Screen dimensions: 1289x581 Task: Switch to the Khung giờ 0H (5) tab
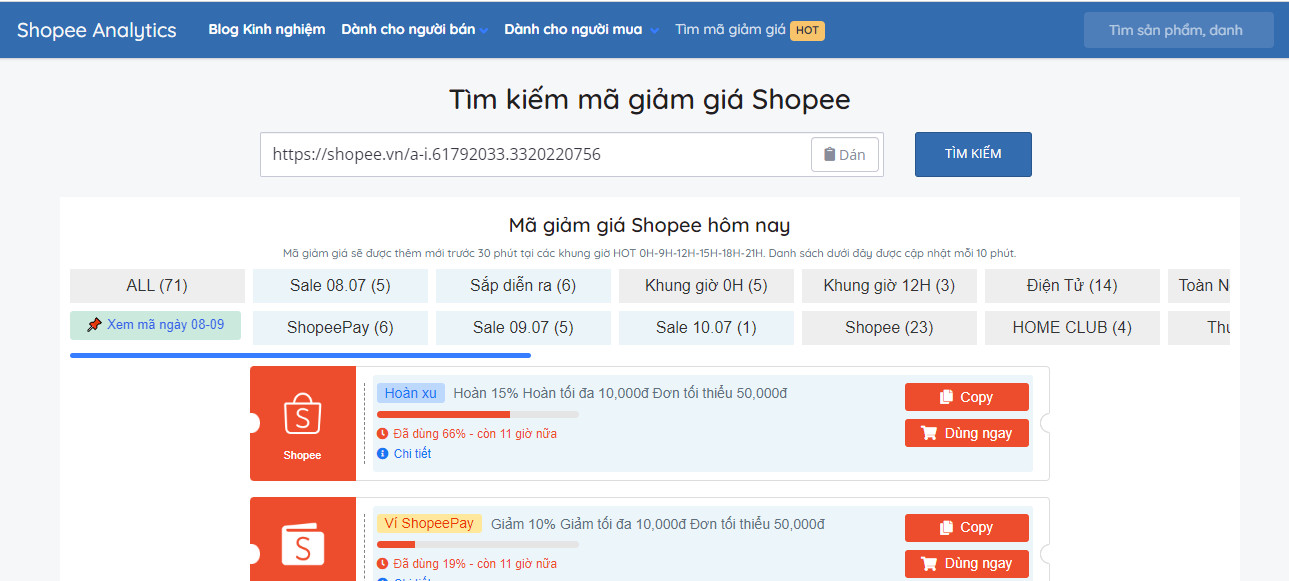pos(706,286)
